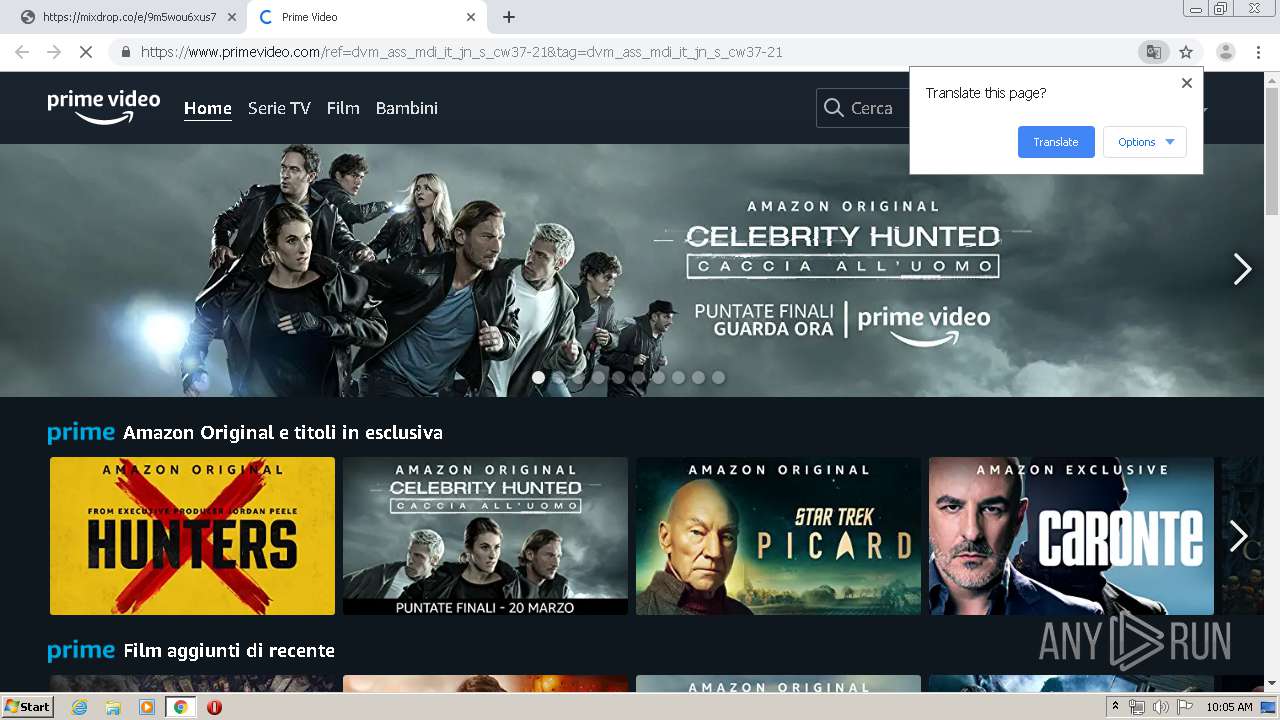Open Amazon Original e titoli in esclusiva
Image resolution: width=1280 pixels, height=720 pixels.
point(283,433)
